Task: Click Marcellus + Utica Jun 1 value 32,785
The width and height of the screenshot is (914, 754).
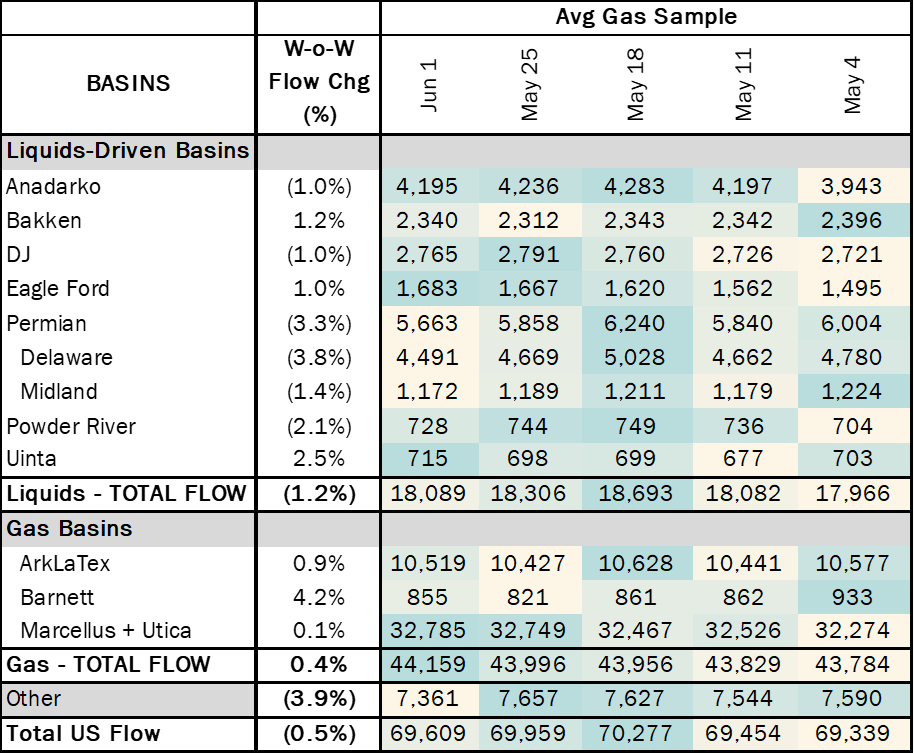Action: click(428, 630)
